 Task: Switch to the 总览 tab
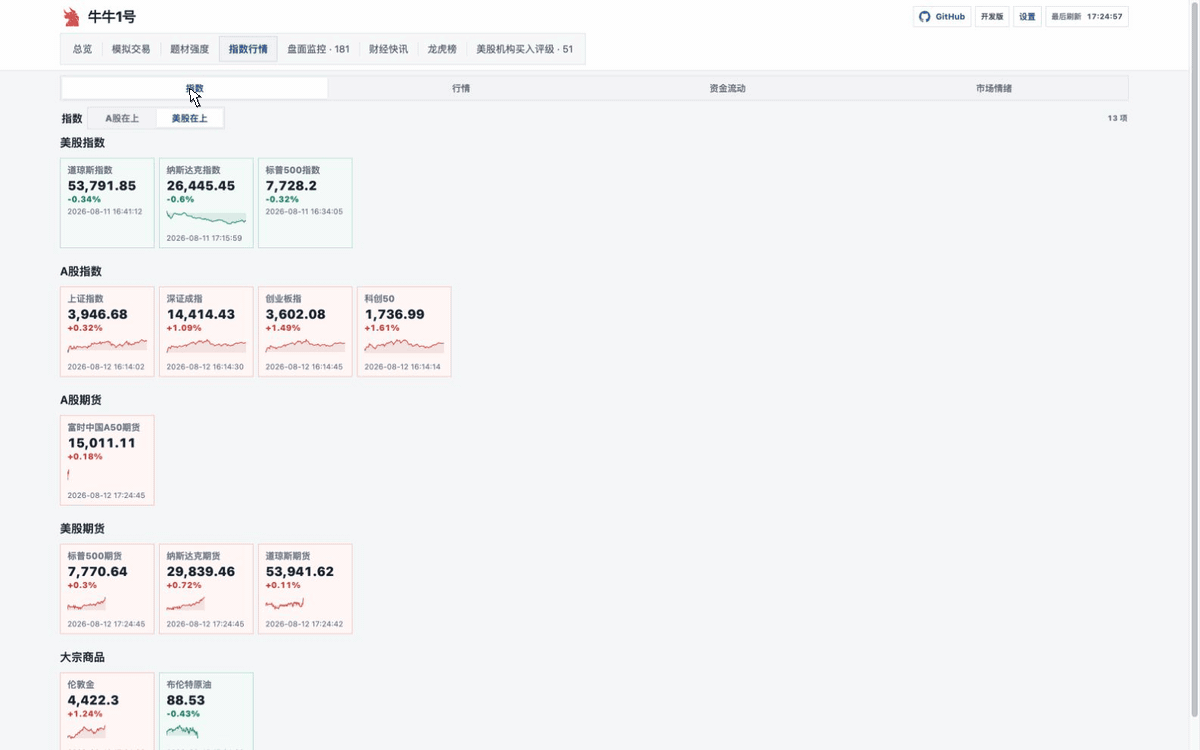tap(83, 49)
